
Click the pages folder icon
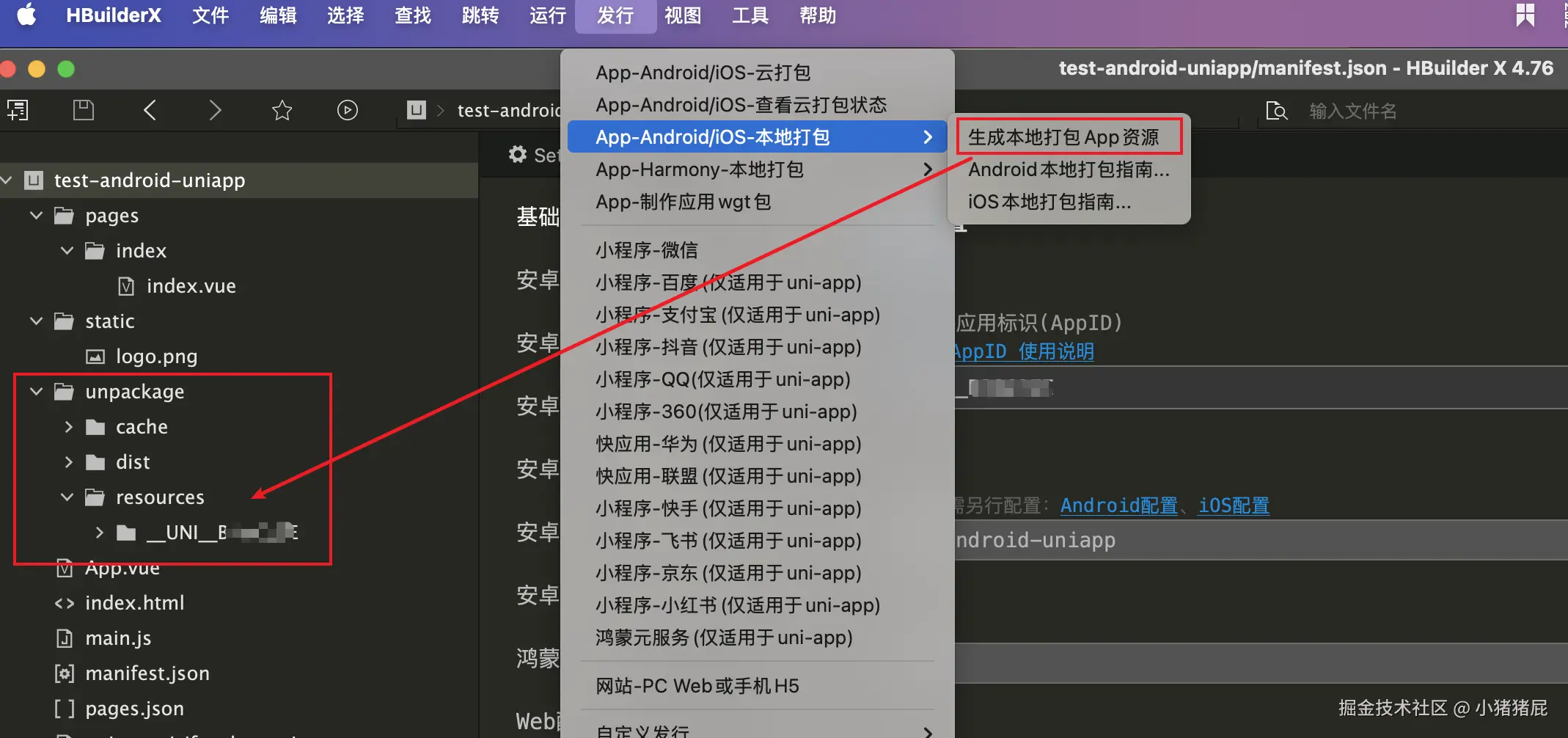coord(65,216)
